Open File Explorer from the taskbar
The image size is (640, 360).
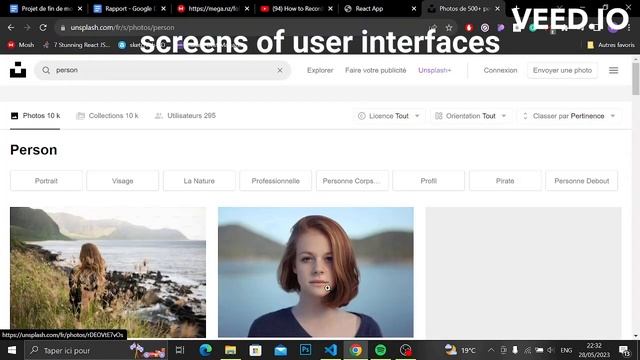pyautogui.click(x=231, y=350)
